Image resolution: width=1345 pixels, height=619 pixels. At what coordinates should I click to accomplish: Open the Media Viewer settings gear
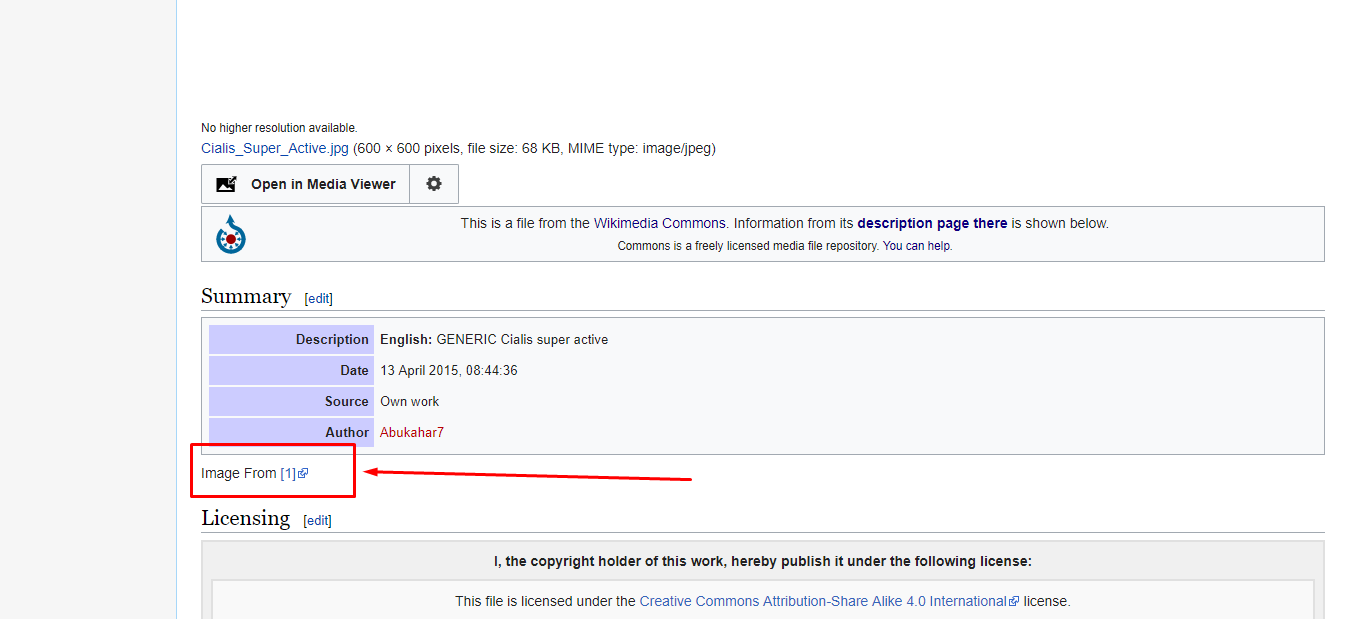pos(433,184)
